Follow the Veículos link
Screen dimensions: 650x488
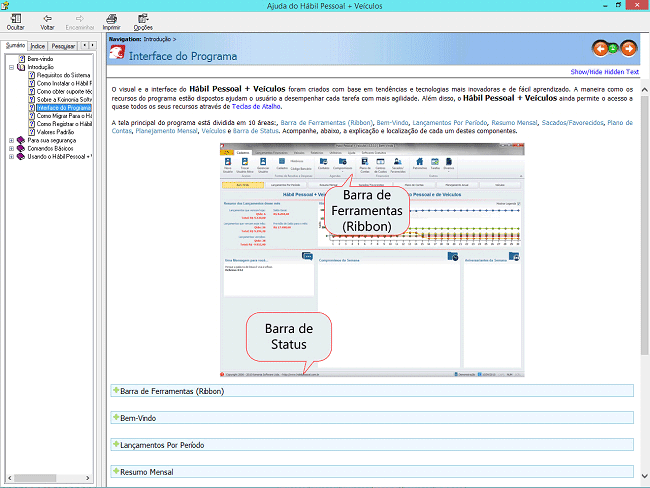click(213, 131)
